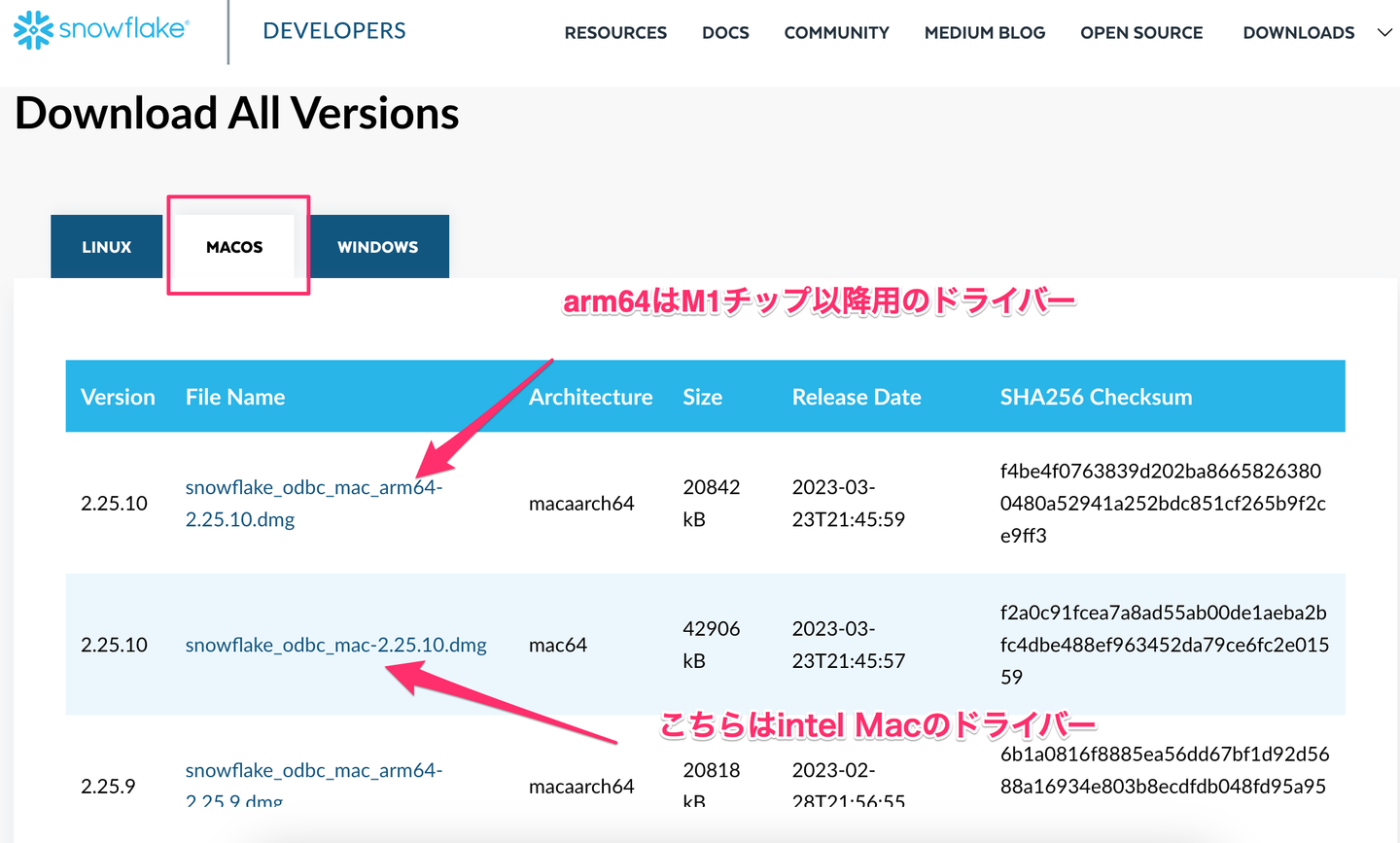Open the RESOURCES menu
The image size is (1400, 843).
(x=615, y=33)
